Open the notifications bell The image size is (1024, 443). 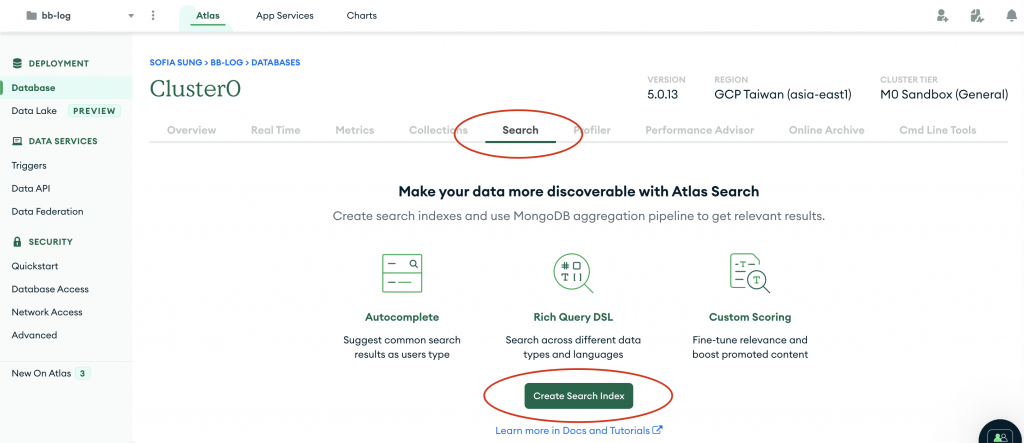coord(1012,16)
